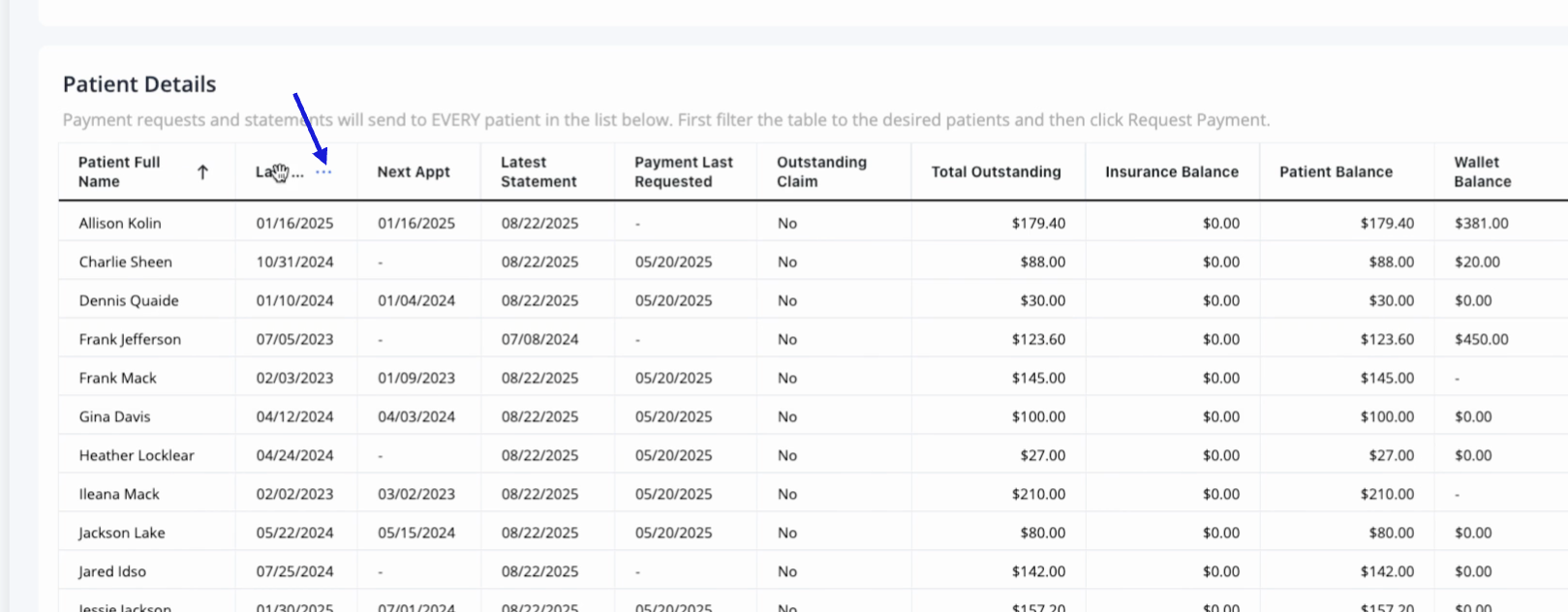Image resolution: width=1568 pixels, height=612 pixels.
Task: Click the Wallet Balance column header
Action: tap(1482, 172)
